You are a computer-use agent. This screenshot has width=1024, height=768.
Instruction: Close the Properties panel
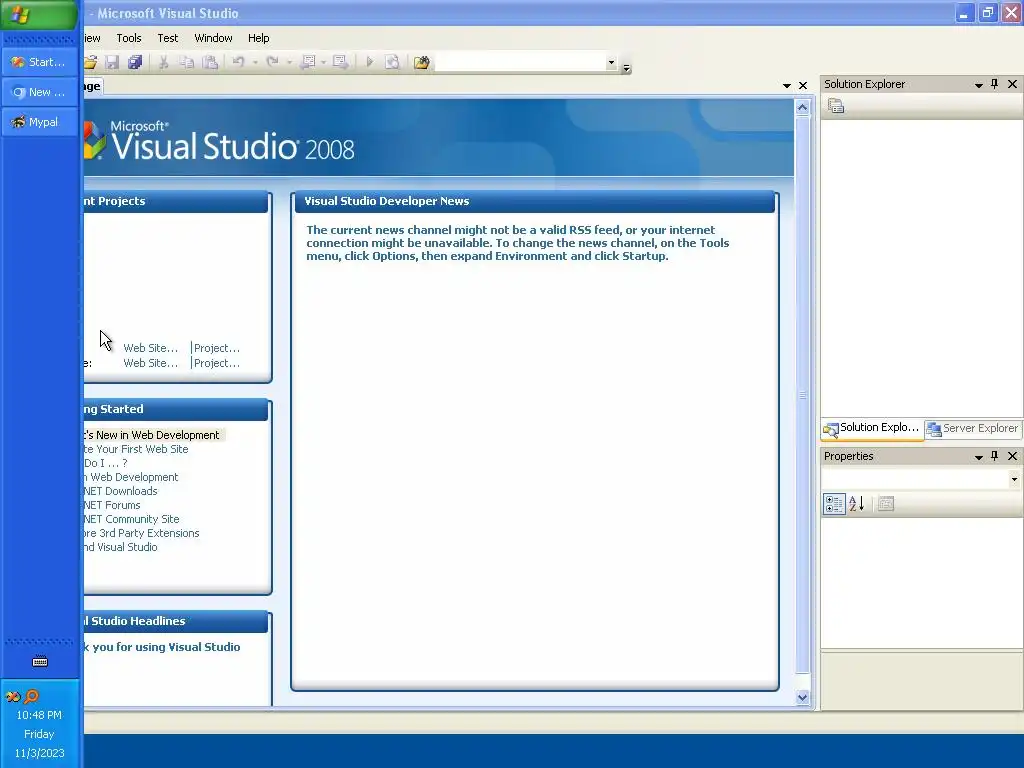pyautogui.click(x=1012, y=456)
